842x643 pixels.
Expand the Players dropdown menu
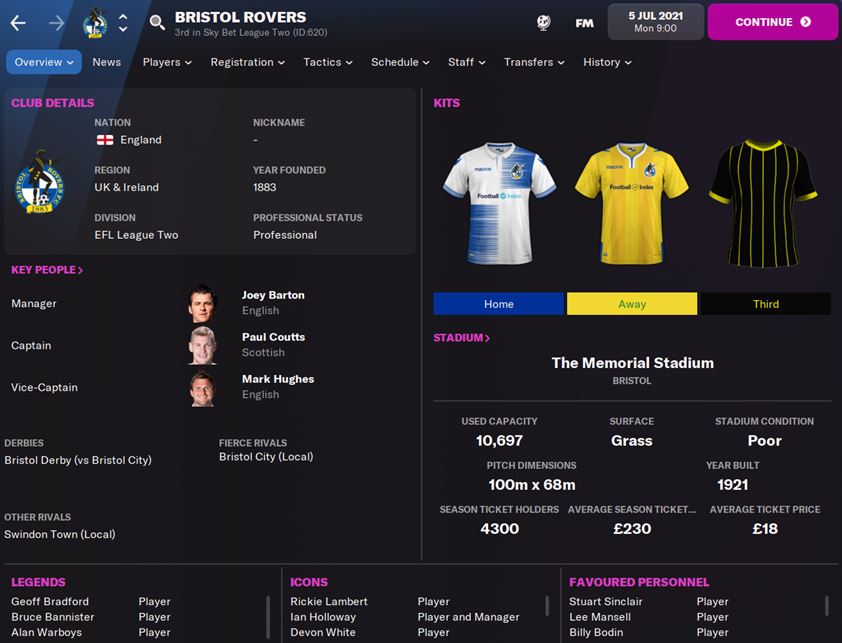click(x=167, y=62)
